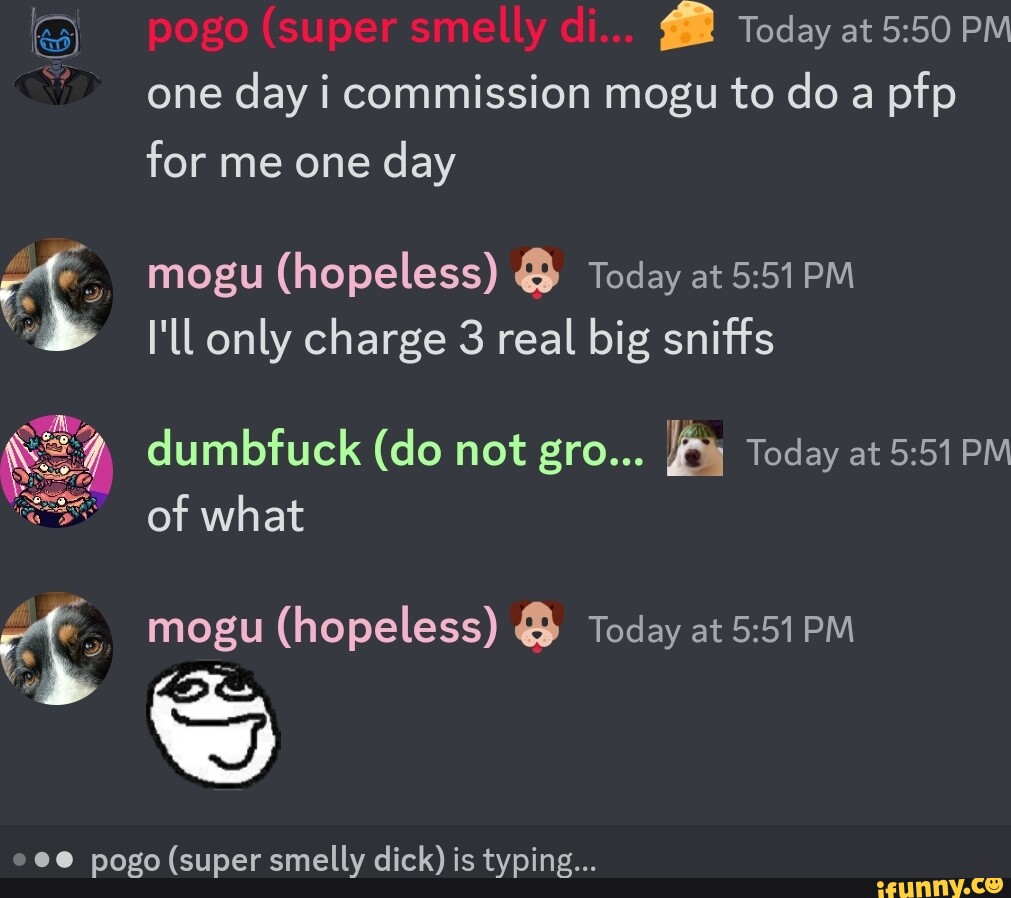Click timestamp on the sniffs message
The height and width of the screenshot is (898, 1011).
721,277
